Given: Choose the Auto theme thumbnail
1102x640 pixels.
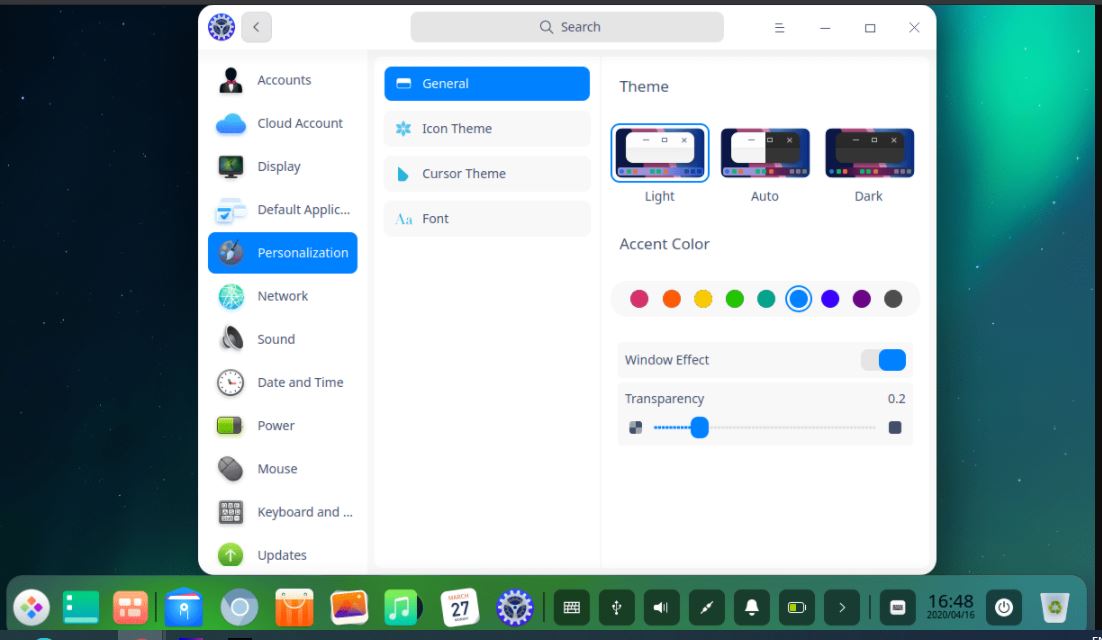Looking at the screenshot, I should point(765,152).
